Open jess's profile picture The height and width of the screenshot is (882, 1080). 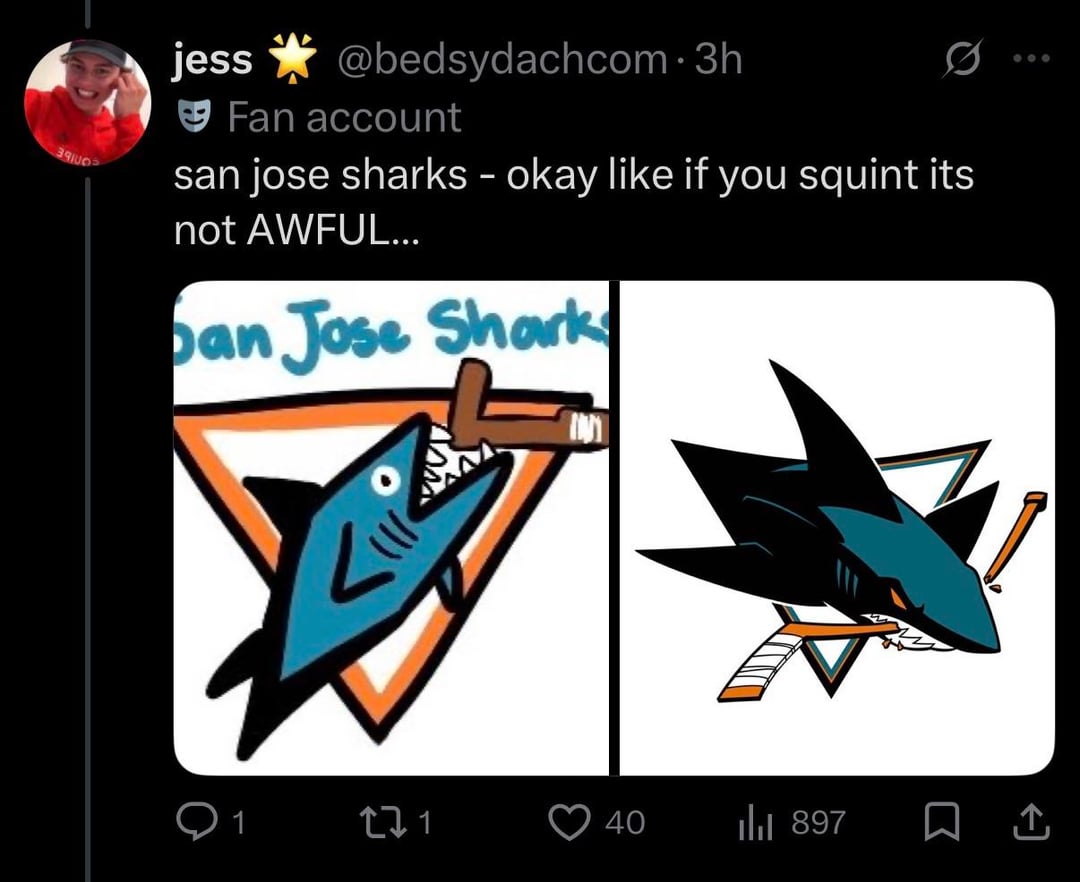(87, 102)
